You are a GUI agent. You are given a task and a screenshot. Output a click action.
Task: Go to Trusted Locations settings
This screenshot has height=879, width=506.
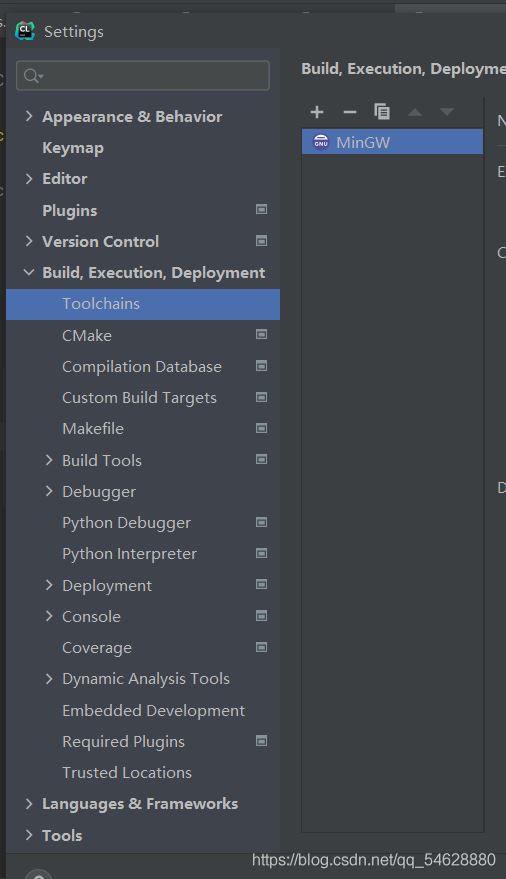(127, 772)
